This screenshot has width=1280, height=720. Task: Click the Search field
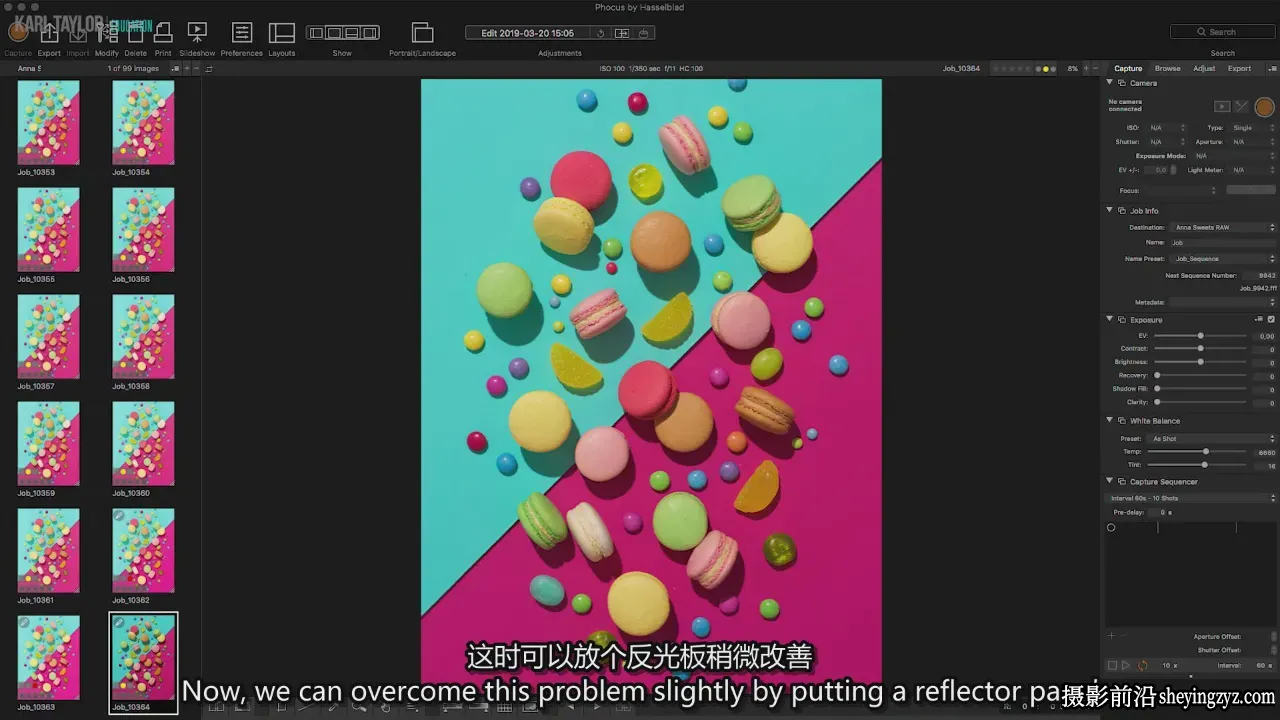click(x=1222, y=32)
